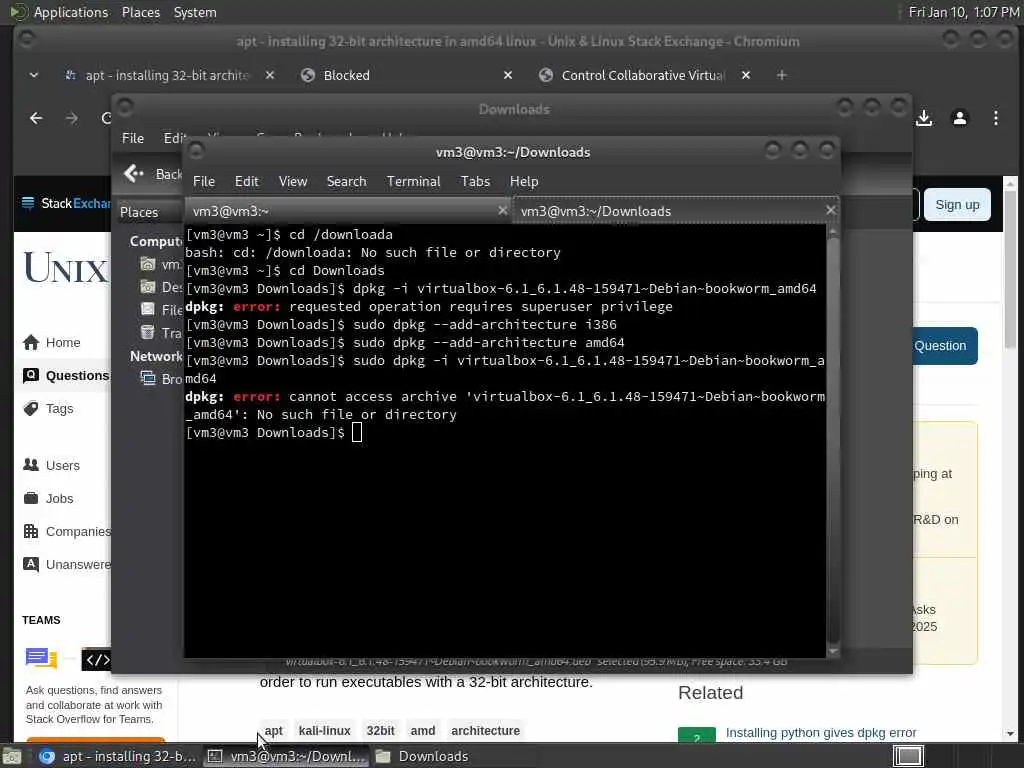The width and height of the screenshot is (1024, 768).
Task: Click the Home icon in sidebar
Action: pyautogui.click(x=31, y=342)
